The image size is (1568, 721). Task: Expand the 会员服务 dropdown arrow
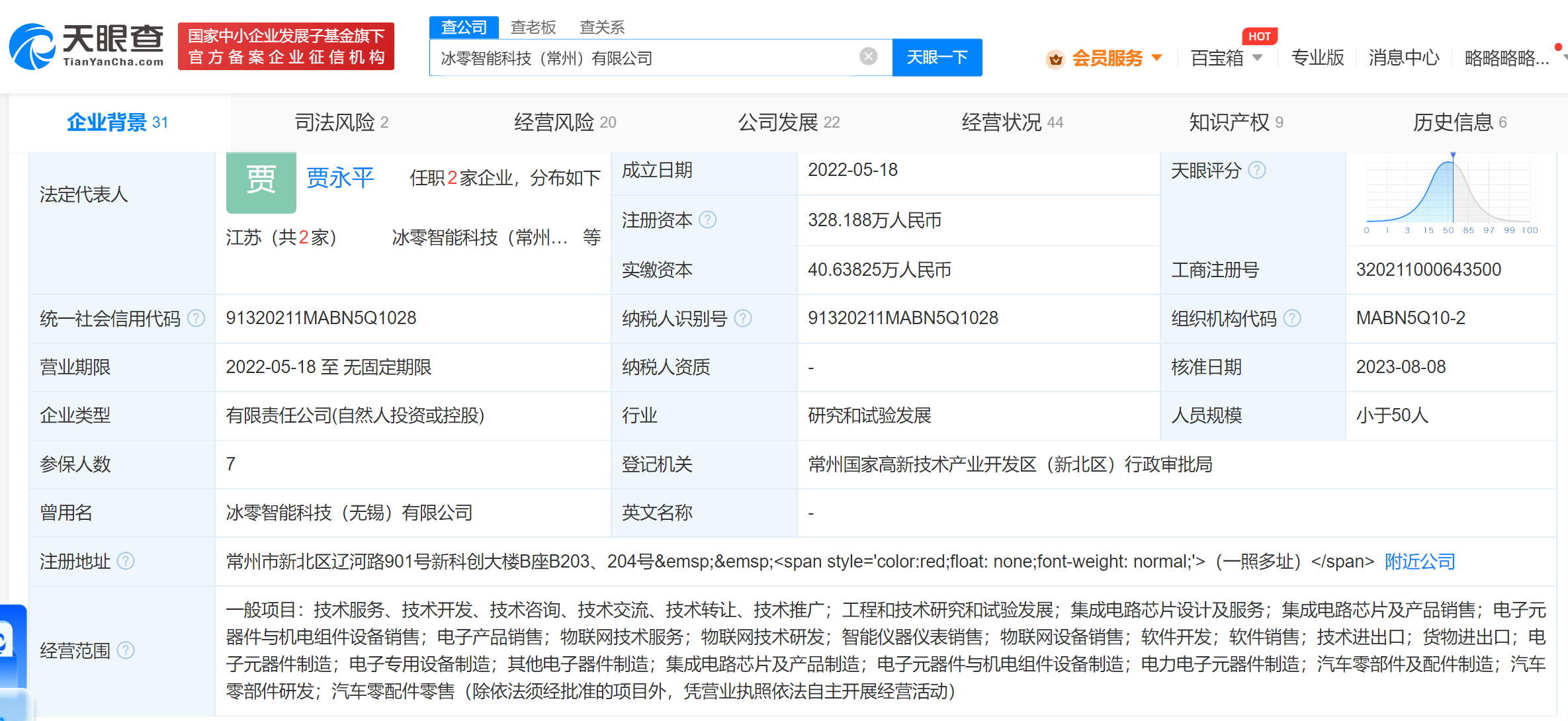tap(1157, 58)
